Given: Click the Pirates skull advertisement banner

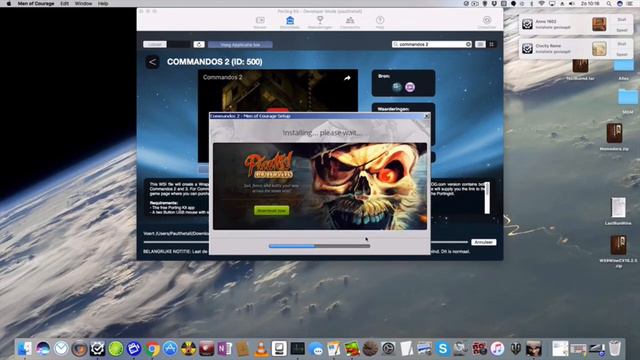Looking at the screenshot, I should 320,186.
